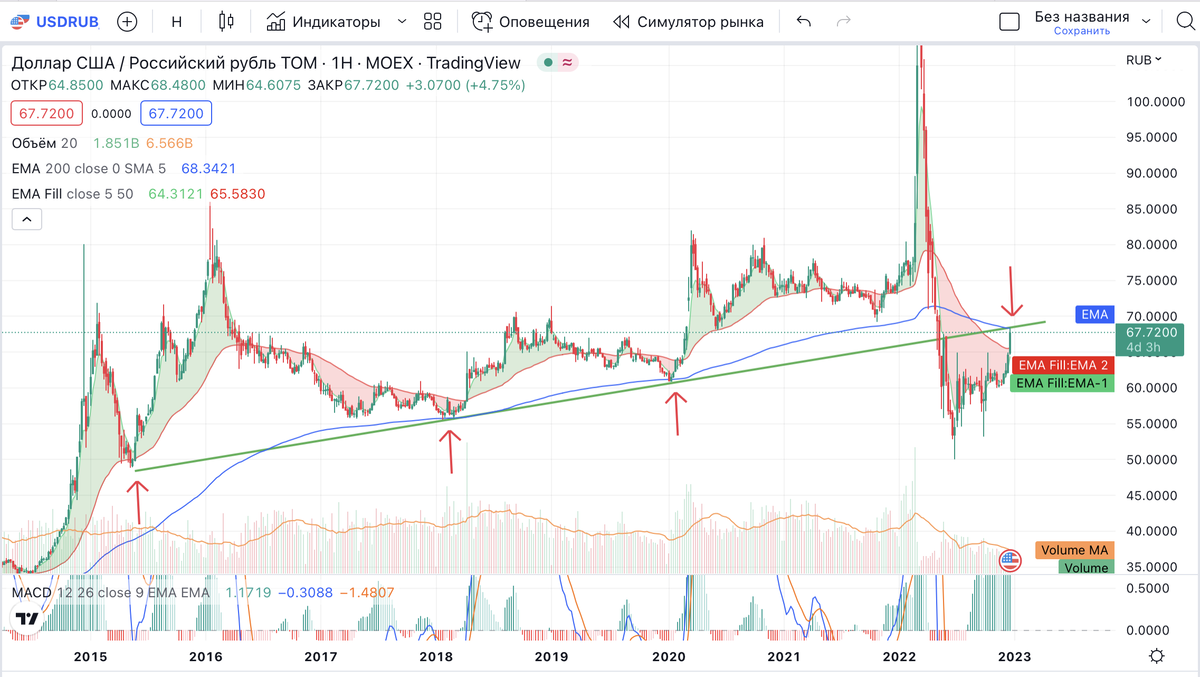Click the red 65.5830 EMA Fill value
This screenshot has height=677, width=1200.
click(x=237, y=193)
